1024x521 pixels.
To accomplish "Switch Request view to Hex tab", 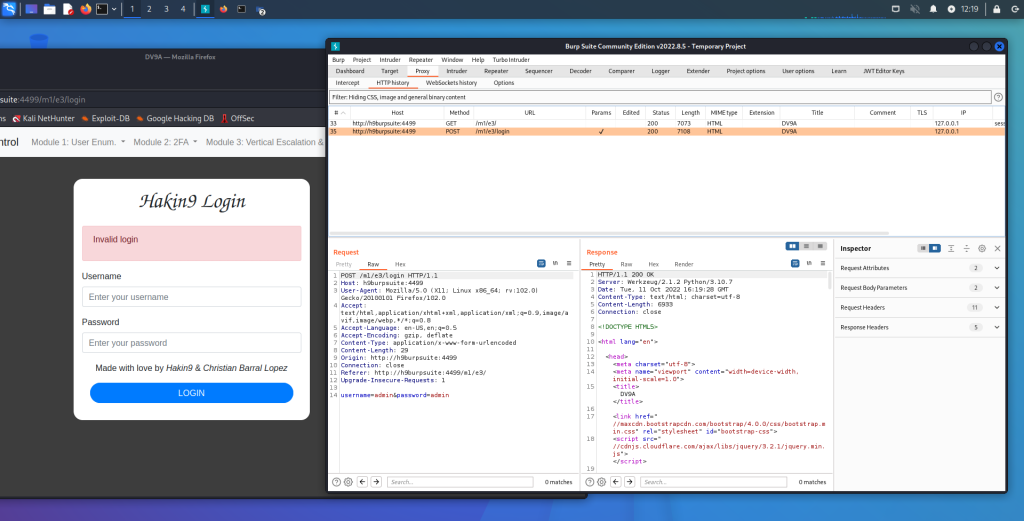I will coord(400,264).
